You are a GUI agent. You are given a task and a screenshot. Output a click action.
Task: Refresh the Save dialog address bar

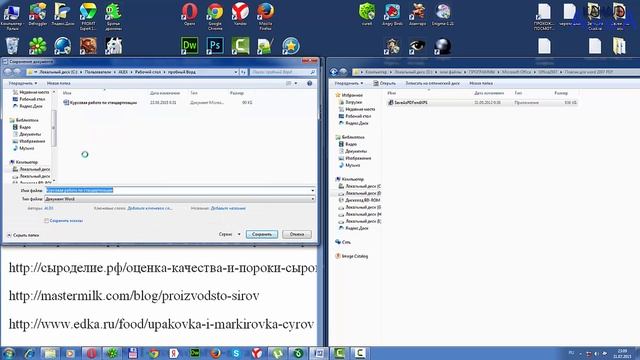tap(243, 72)
